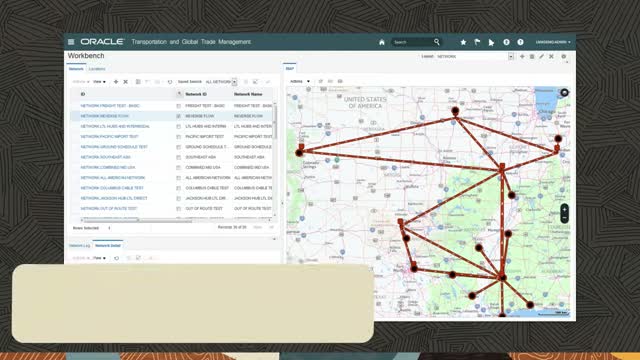This screenshot has height=360, width=640.
Task: Open the help icon in header
Action: [520, 42]
